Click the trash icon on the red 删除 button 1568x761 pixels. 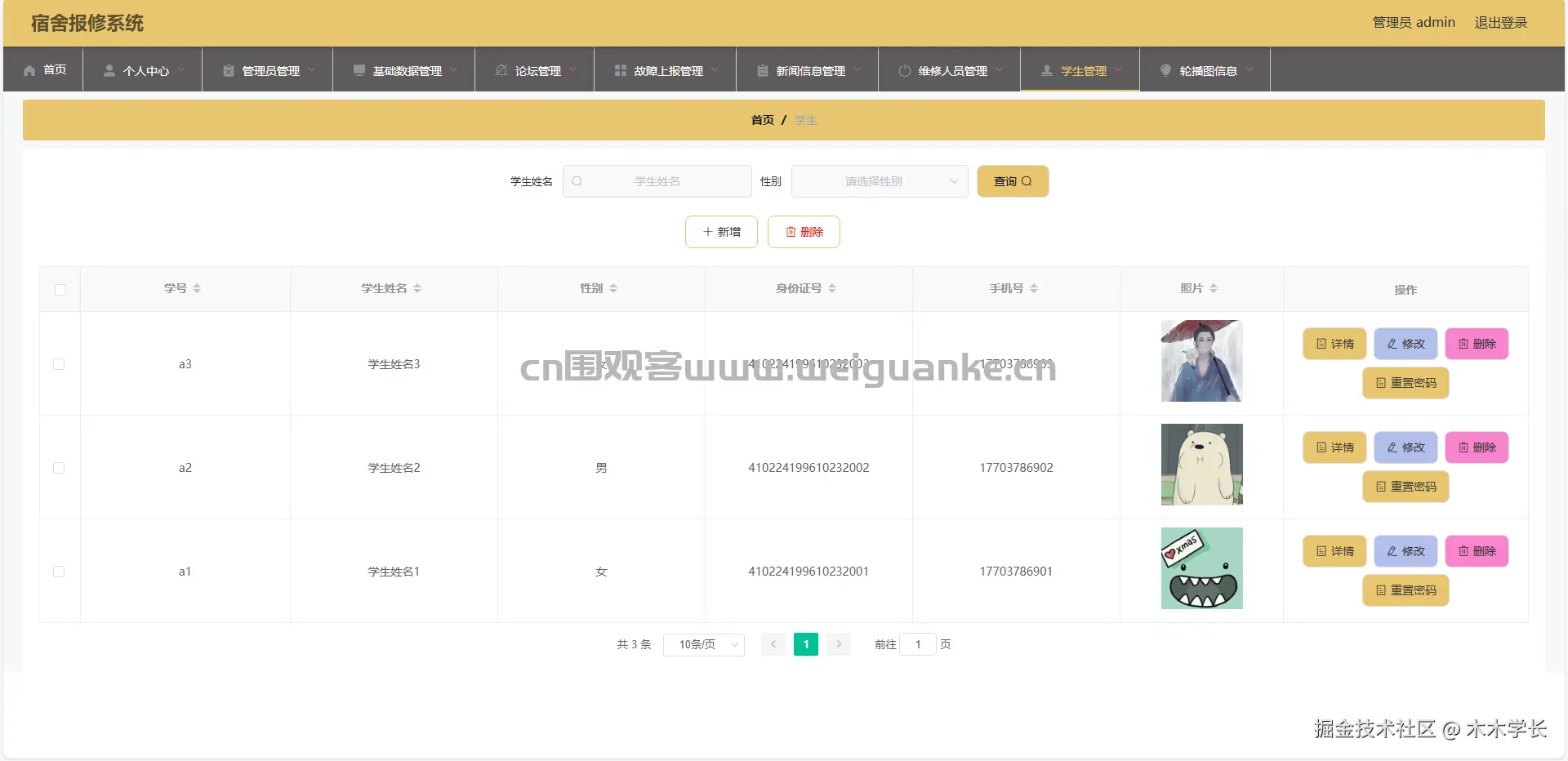click(791, 232)
